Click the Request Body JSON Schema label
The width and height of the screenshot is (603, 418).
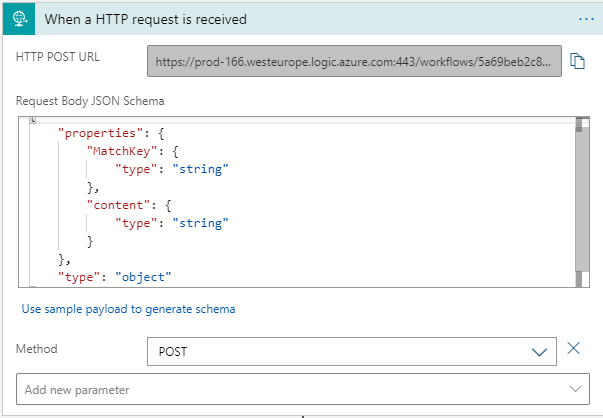(90, 101)
